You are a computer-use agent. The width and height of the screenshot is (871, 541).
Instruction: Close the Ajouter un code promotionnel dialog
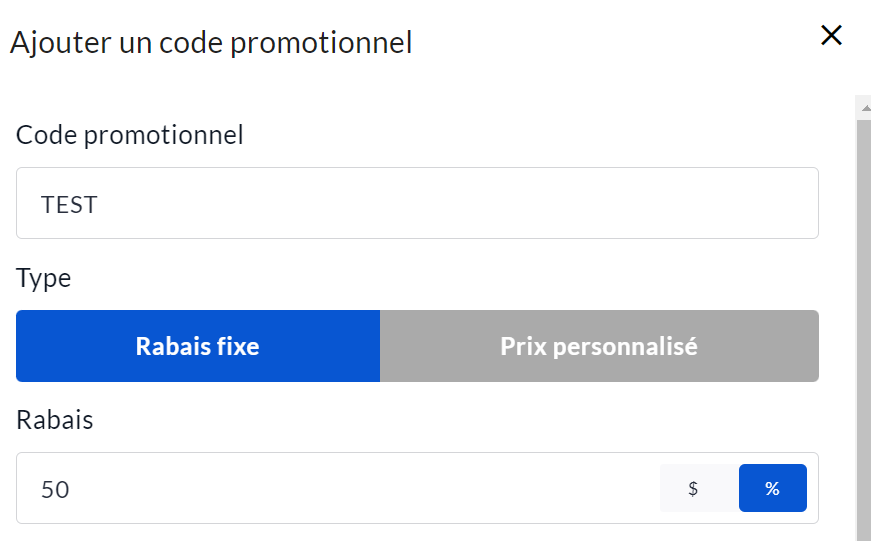click(831, 36)
